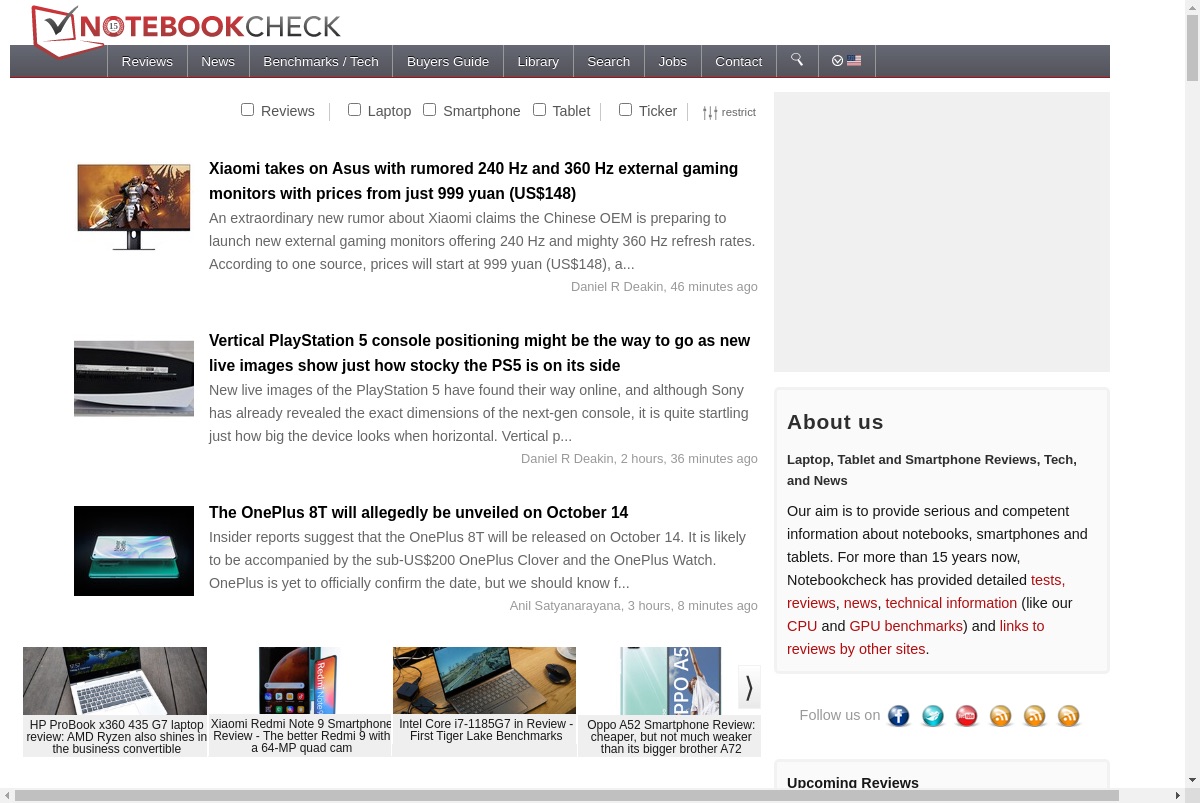The image size is (1200, 803).
Task: Open the language selector with US flag
Action: (x=847, y=61)
